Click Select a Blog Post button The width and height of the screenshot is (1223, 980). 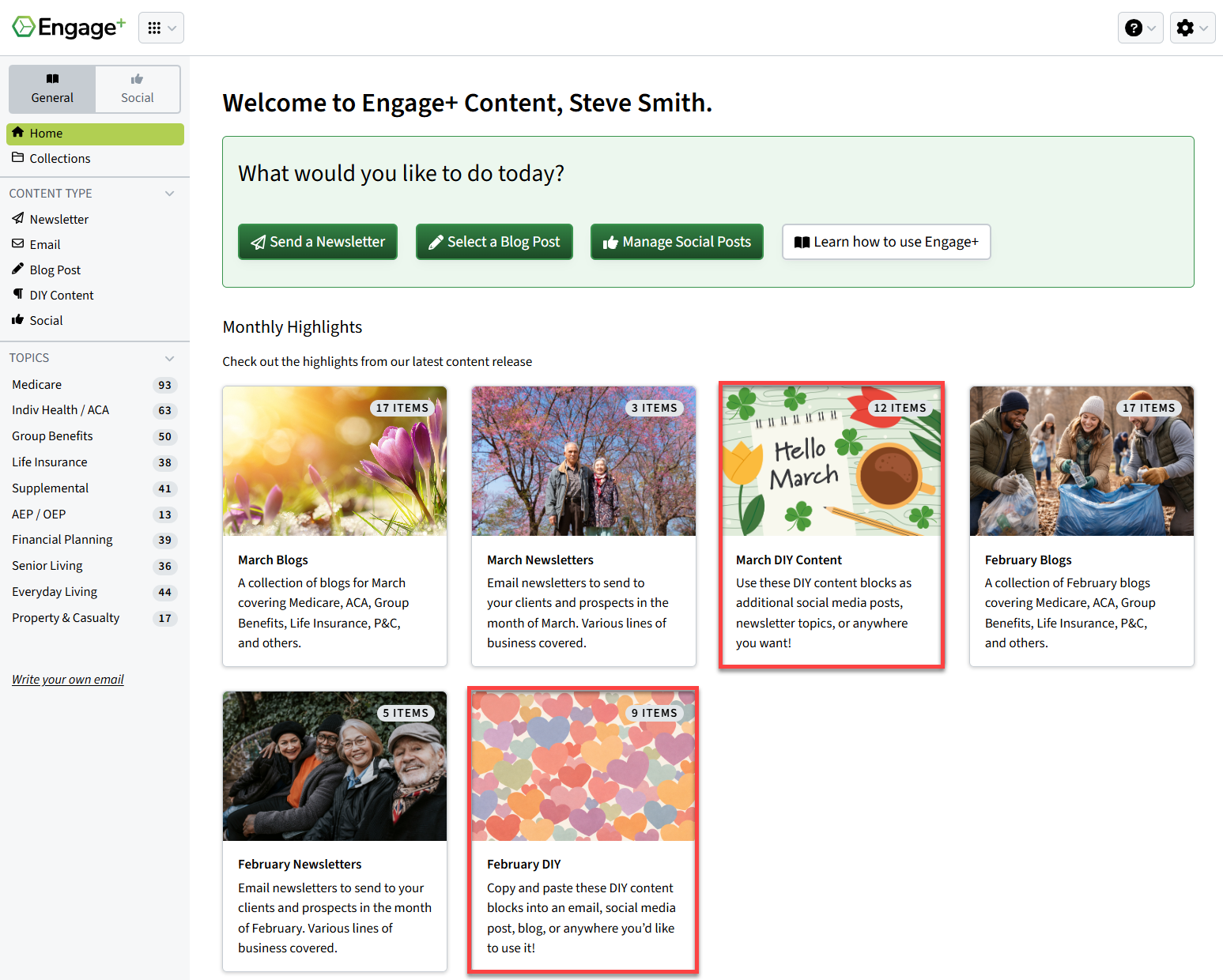(x=494, y=242)
